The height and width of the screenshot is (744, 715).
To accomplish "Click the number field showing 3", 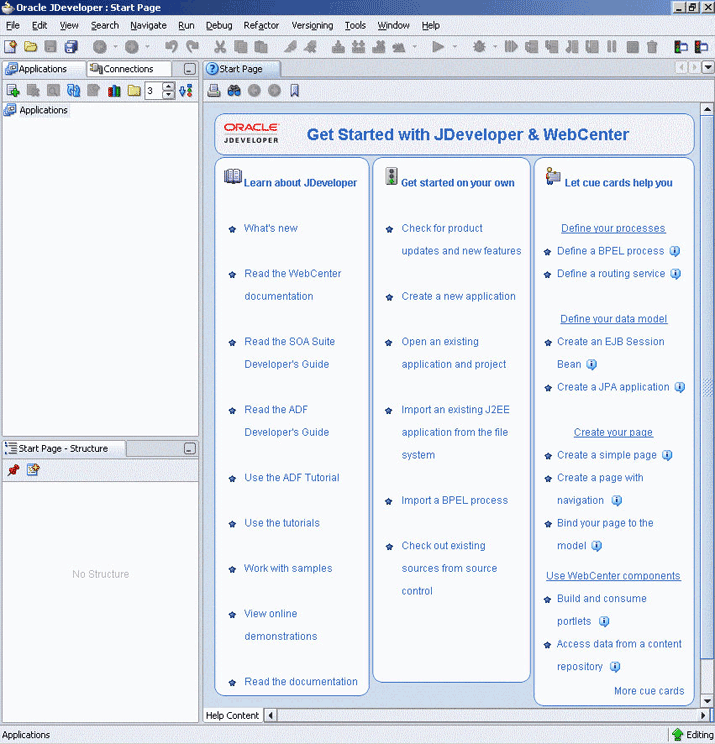I will (x=153, y=90).
